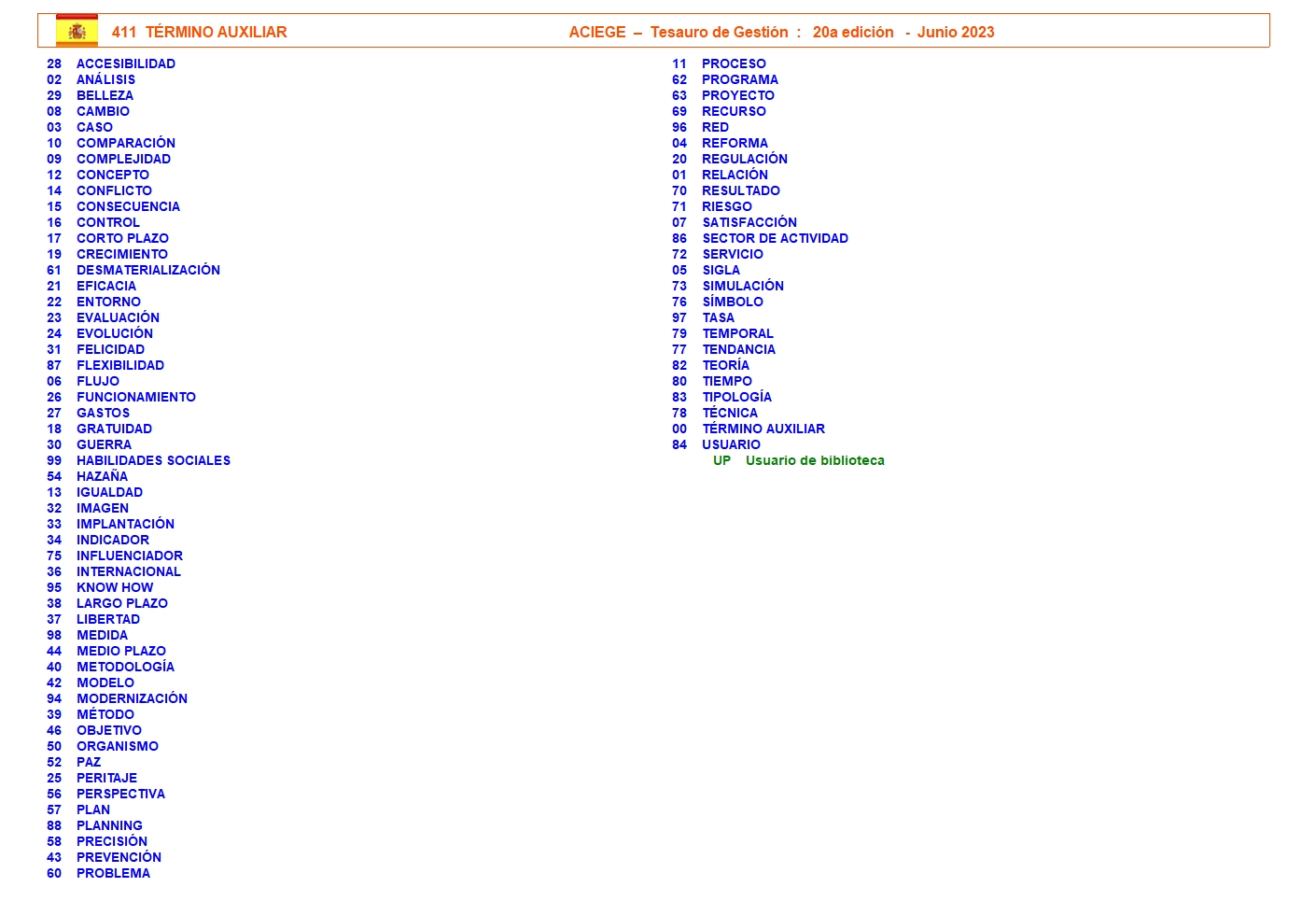Screen dimensions: 1316x915
Task: Open the ACCESIBILIDAD term link
Action: [125, 63]
